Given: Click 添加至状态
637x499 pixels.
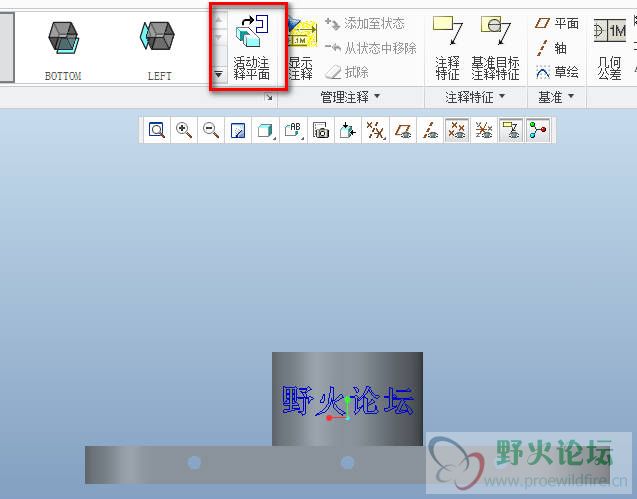Looking at the screenshot, I should (365, 24).
